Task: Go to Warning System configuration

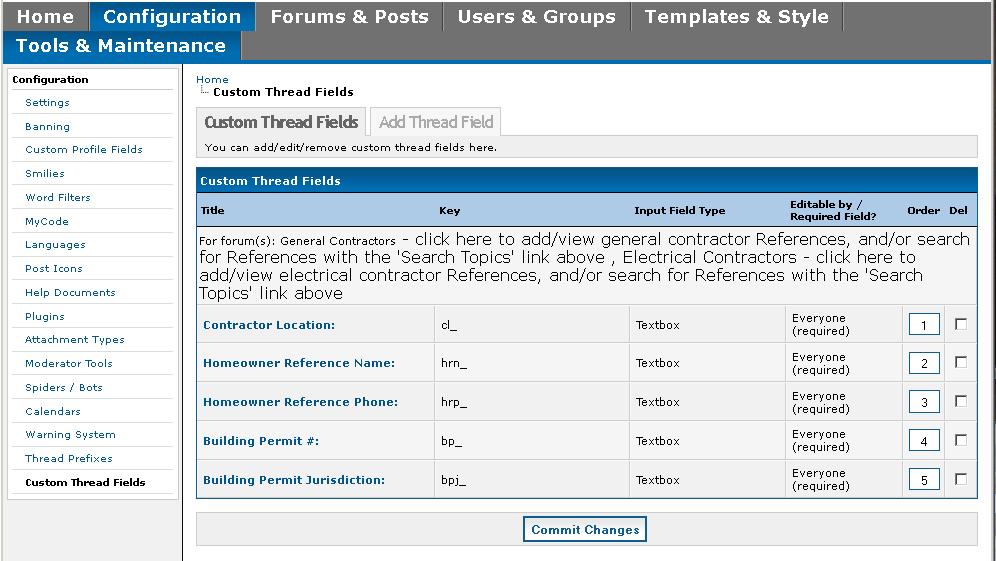Action: (x=70, y=435)
